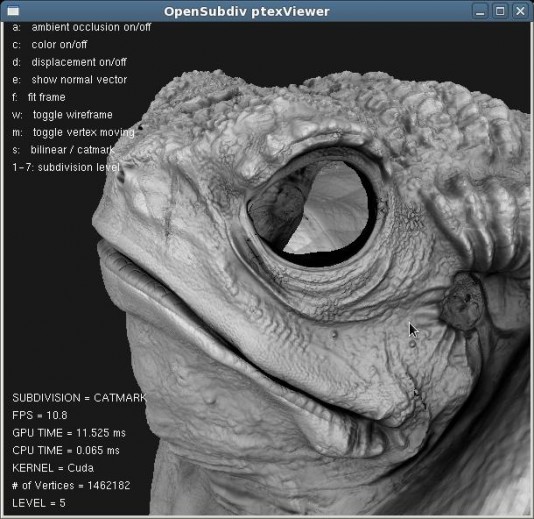Click the '1-7: subdivision level' hint line
Image resolution: width=534 pixels, height=519 pixels.
pyautogui.click(x=66, y=168)
